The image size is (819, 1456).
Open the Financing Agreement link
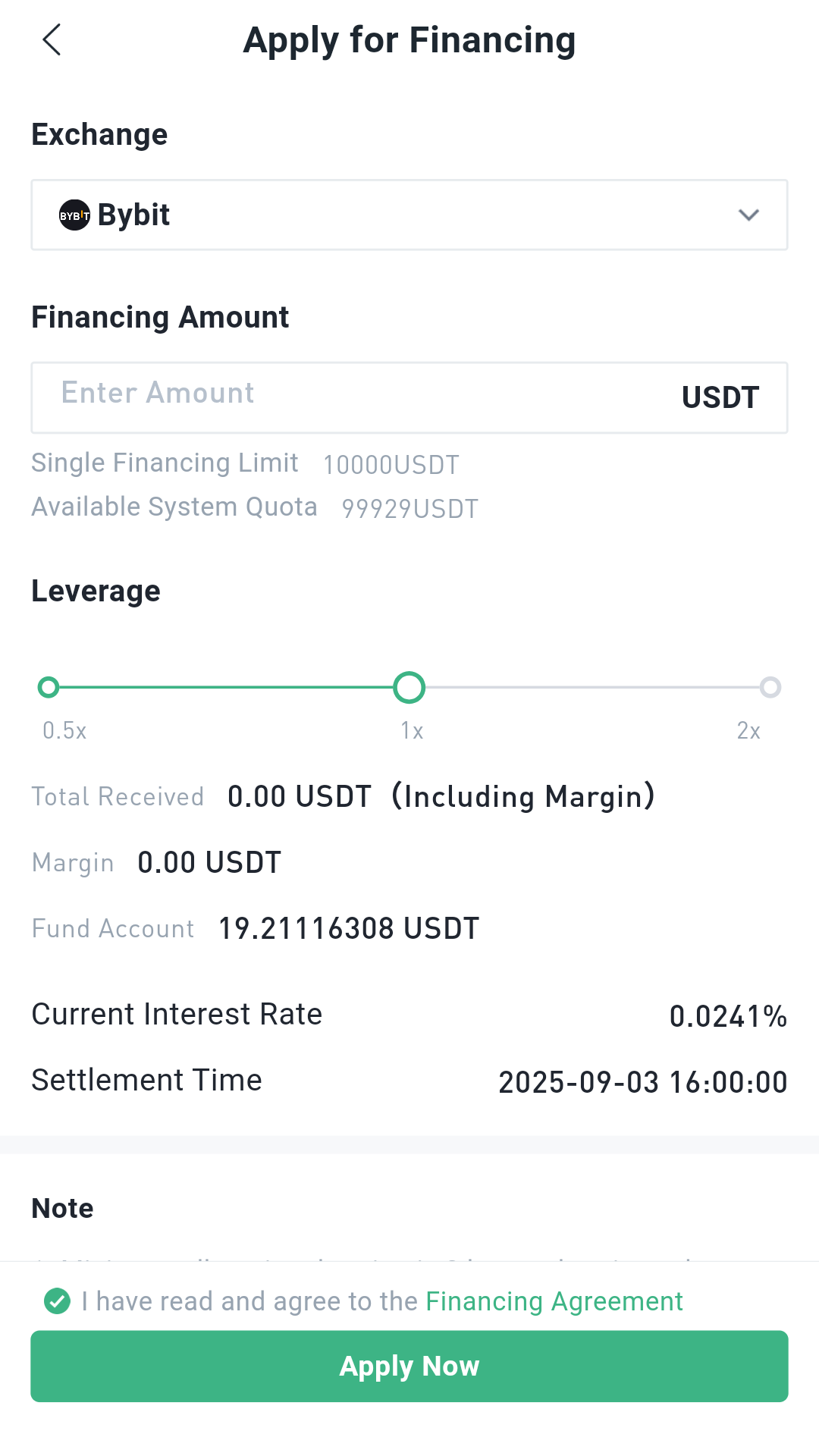pyautogui.click(x=554, y=1301)
